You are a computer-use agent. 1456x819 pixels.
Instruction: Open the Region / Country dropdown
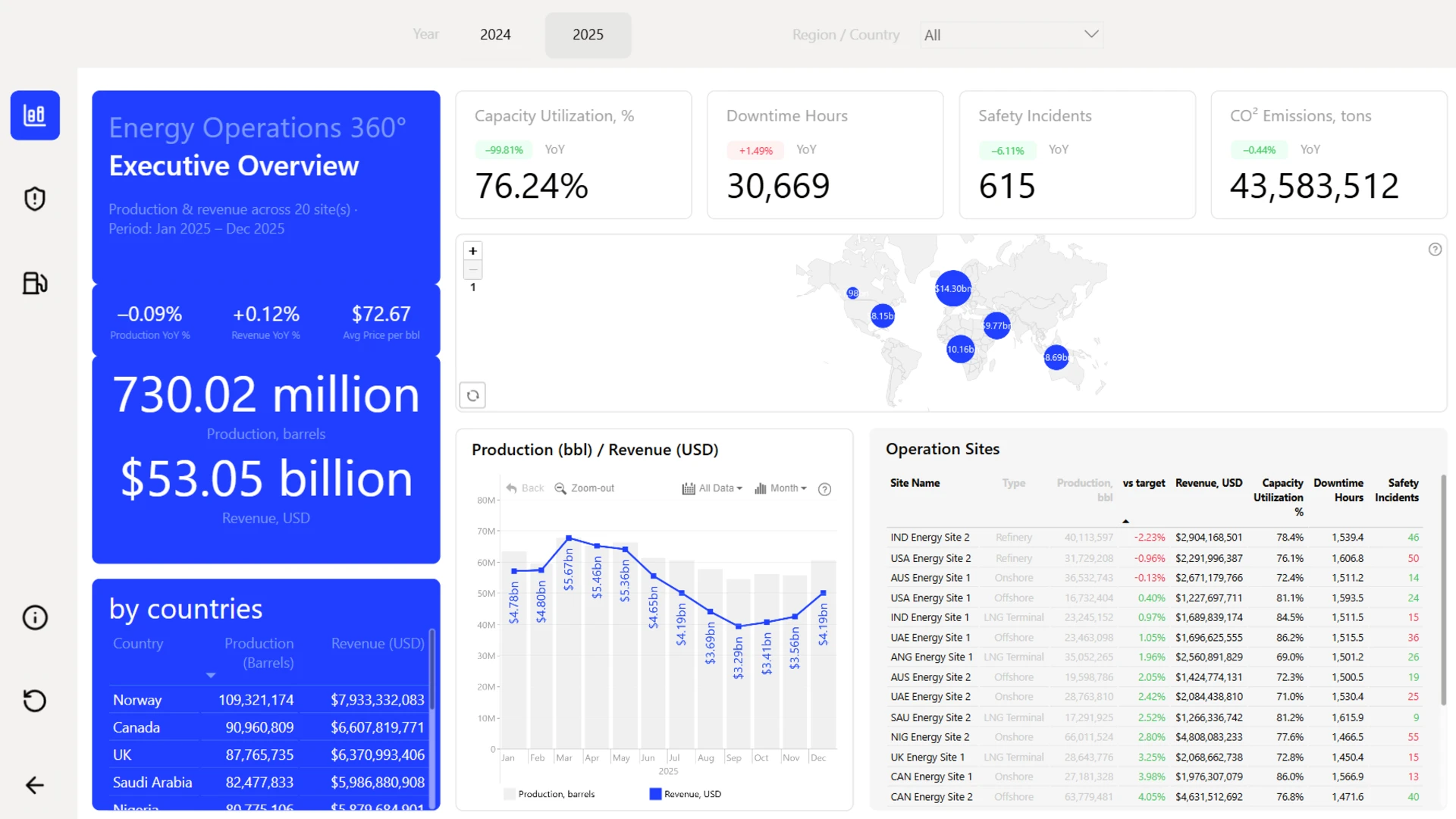[1011, 35]
